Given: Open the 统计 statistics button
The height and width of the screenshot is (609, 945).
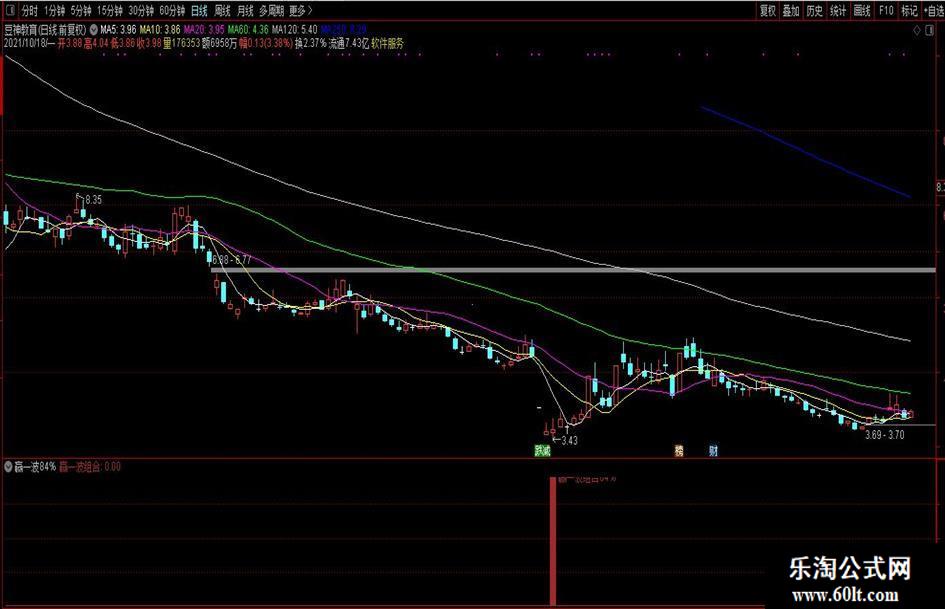Looking at the screenshot, I should [x=838, y=11].
